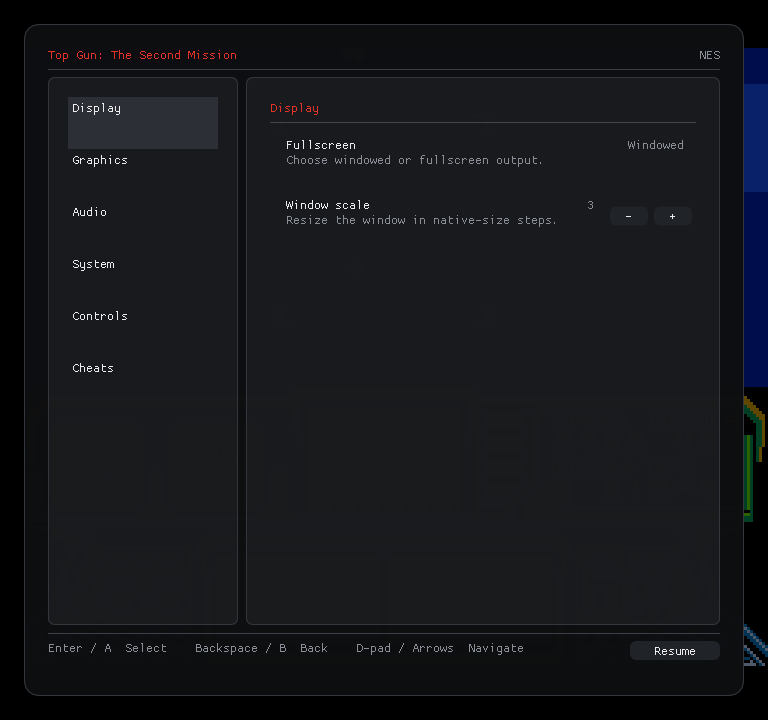Decrease window scale with minus button

(628, 216)
